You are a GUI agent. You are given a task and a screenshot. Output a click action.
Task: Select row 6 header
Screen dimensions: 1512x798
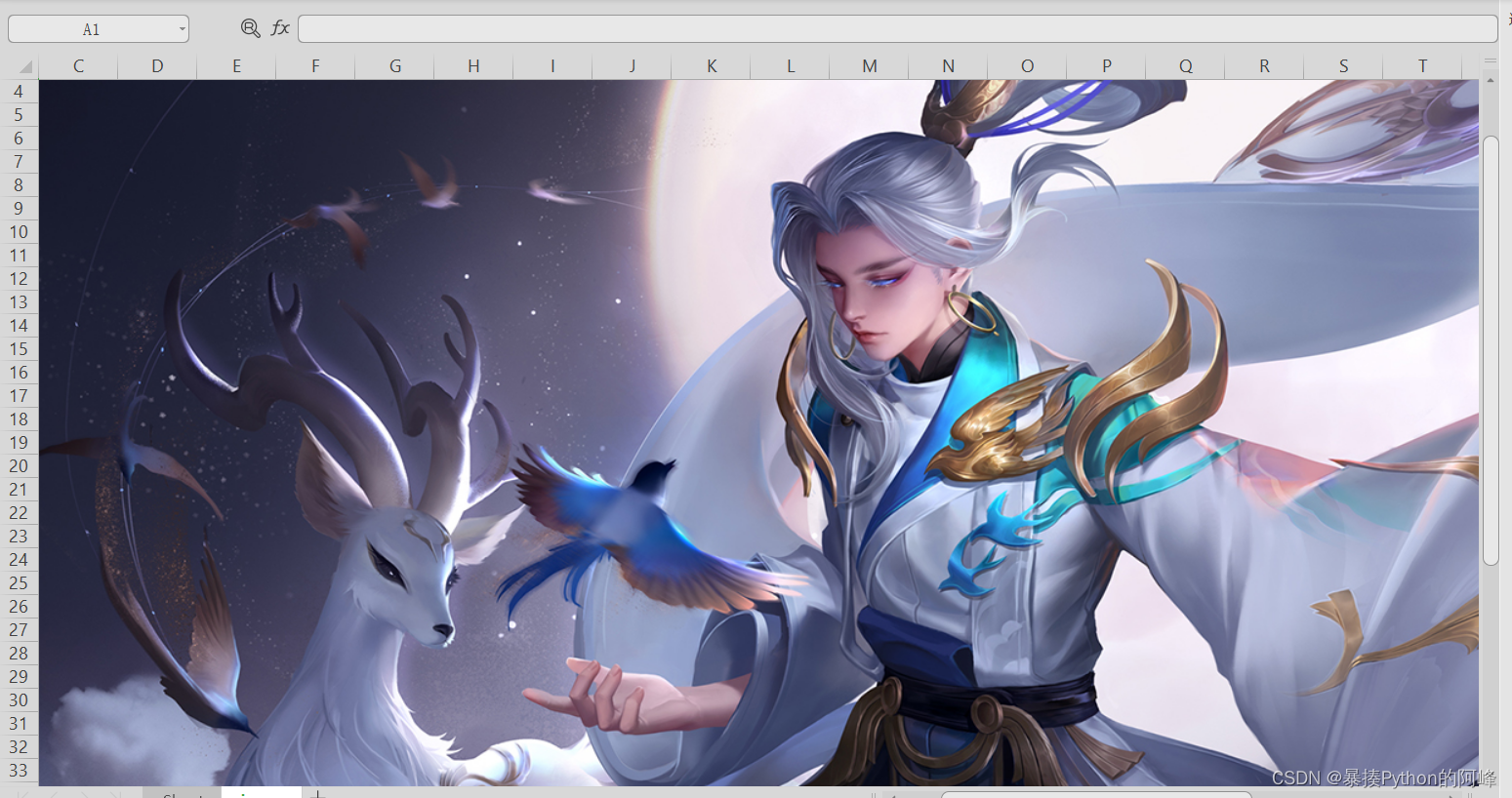pos(19,139)
